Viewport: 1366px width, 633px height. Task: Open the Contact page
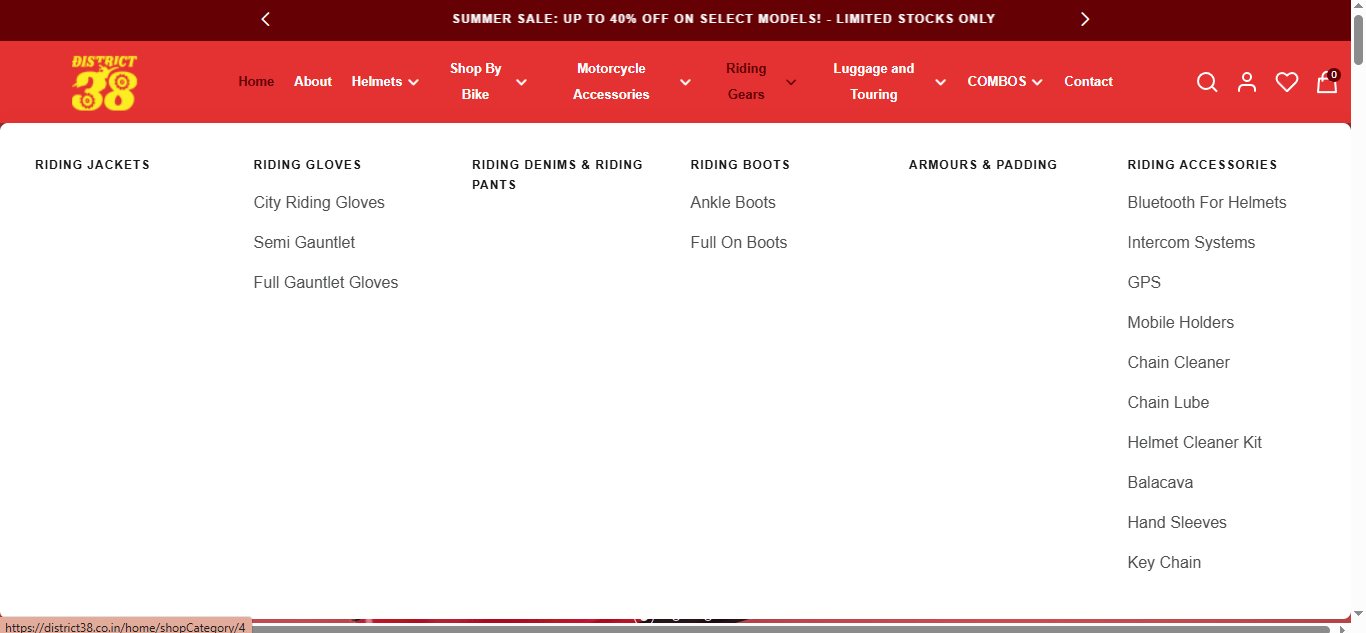(x=1088, y=82)
